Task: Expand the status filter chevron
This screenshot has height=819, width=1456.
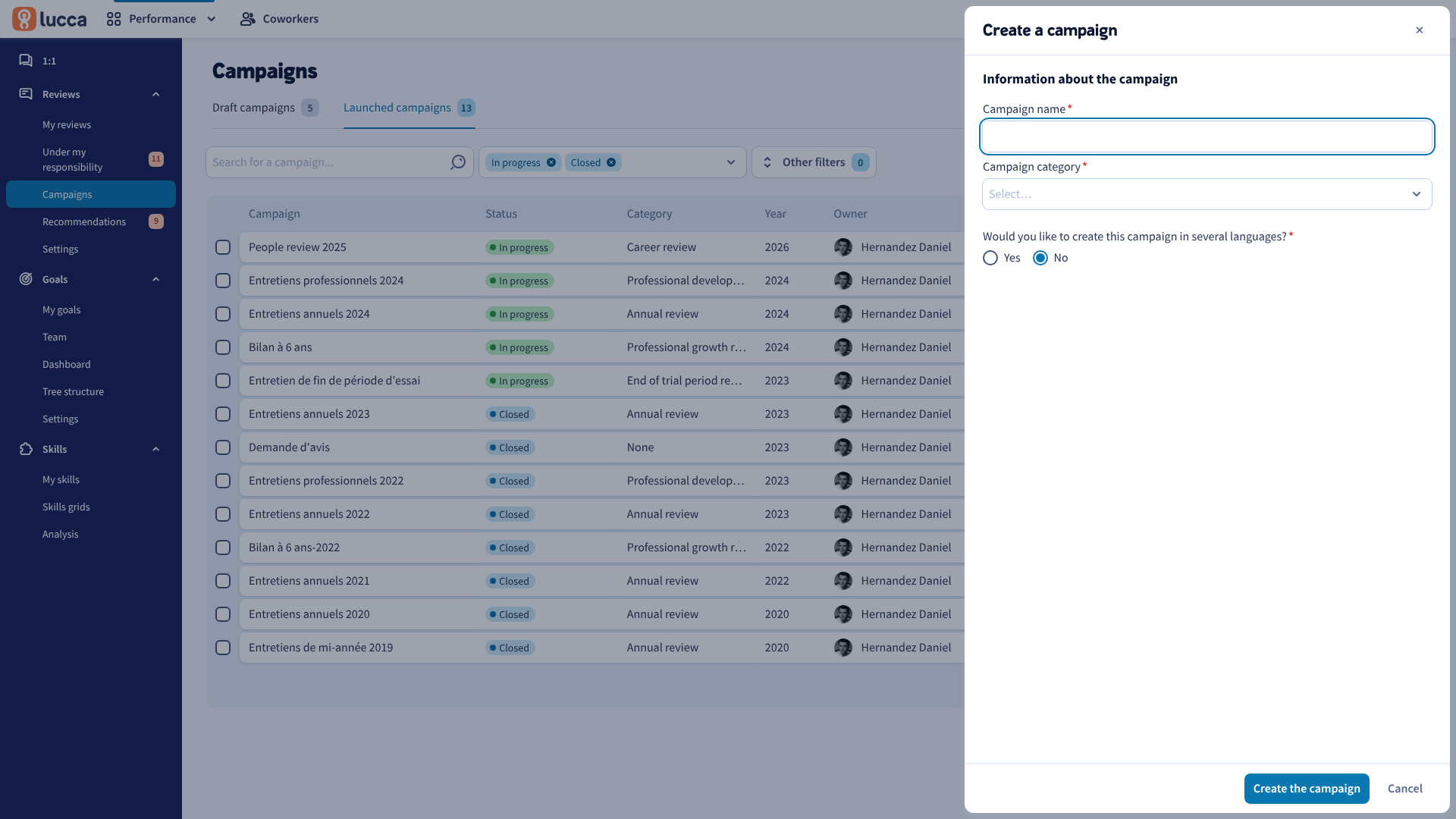Action: click(730, 162)
